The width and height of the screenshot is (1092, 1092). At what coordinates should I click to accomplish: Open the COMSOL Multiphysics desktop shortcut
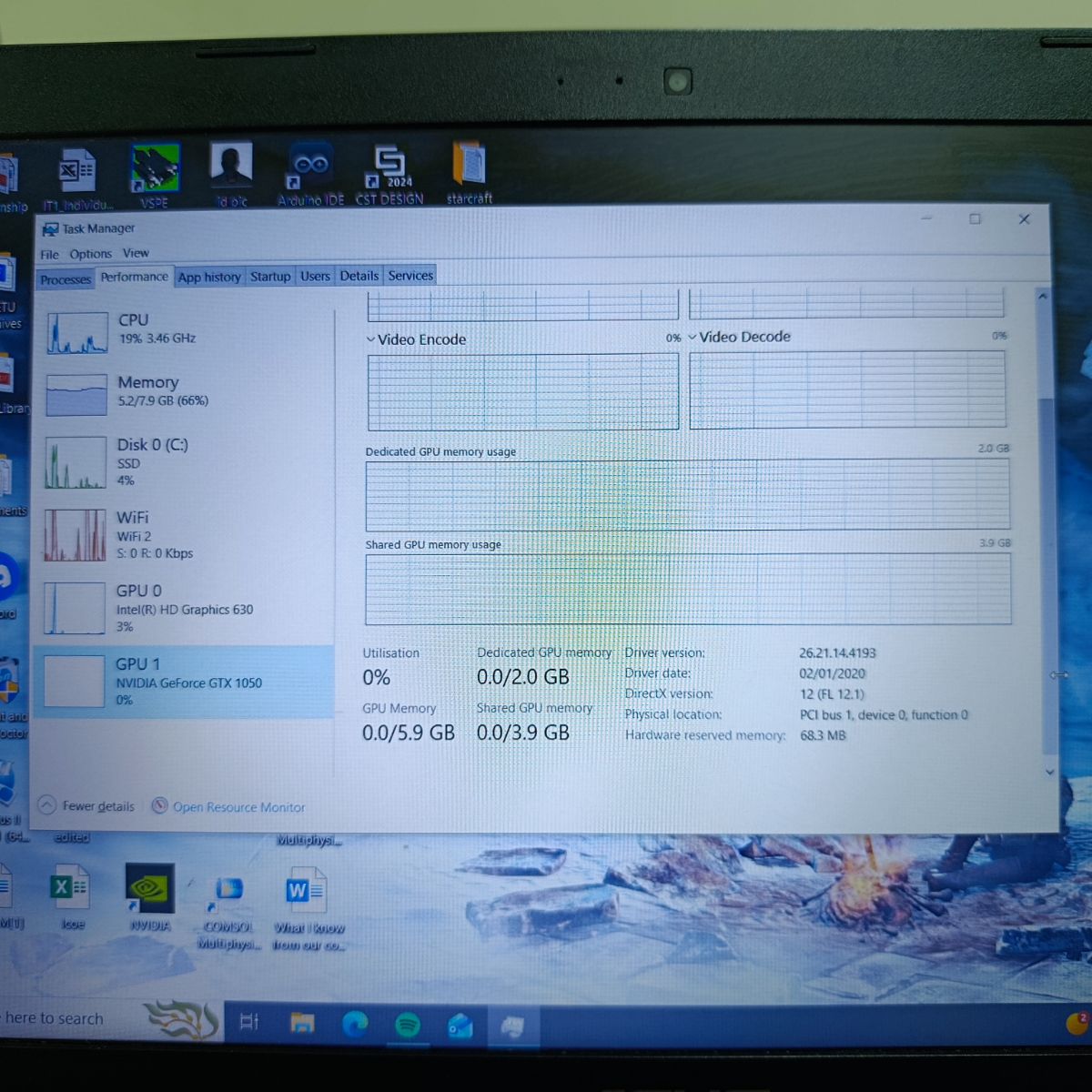(229, 910)
